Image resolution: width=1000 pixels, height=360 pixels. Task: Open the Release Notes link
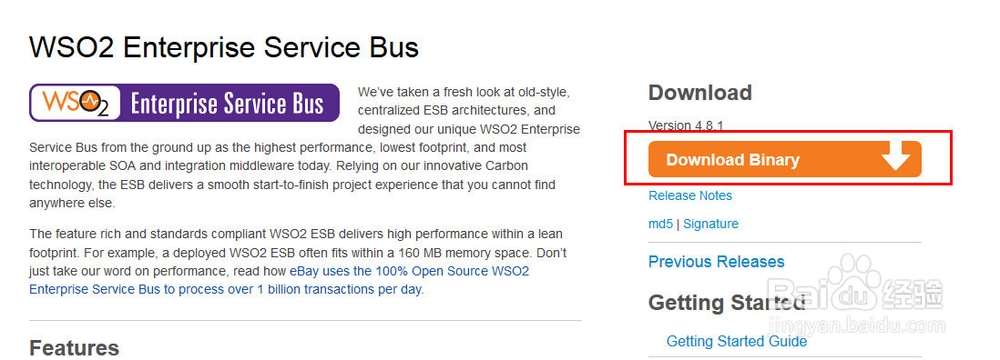pyautogui.click(x=690, y=195)
